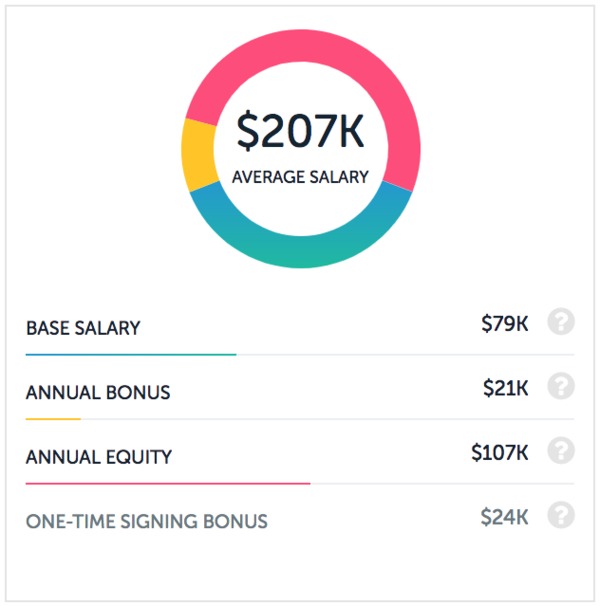Select the ANNUAL BONUS label
The width and height of the screenshot is (600, 606).
98,392
